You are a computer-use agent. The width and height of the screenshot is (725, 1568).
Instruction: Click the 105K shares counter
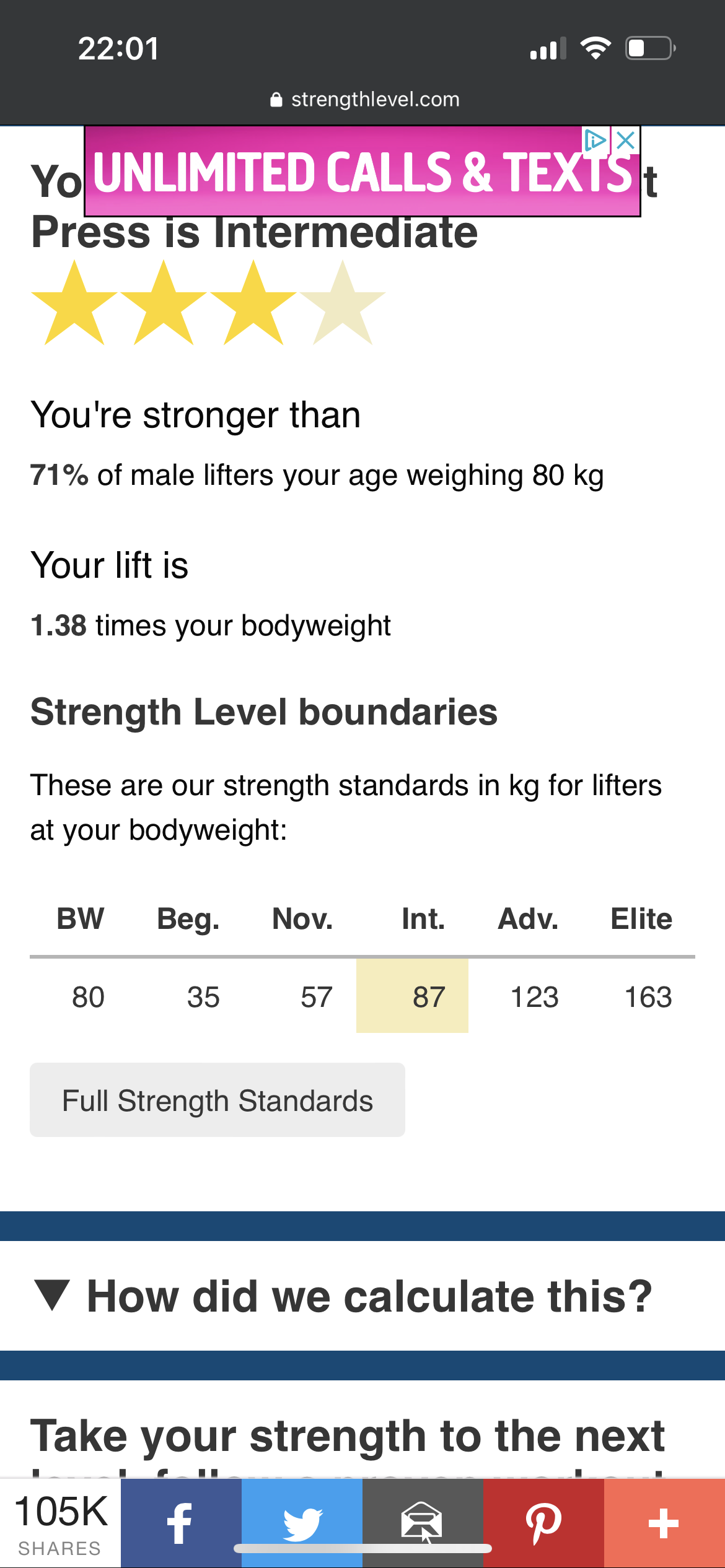point(60,1523)
